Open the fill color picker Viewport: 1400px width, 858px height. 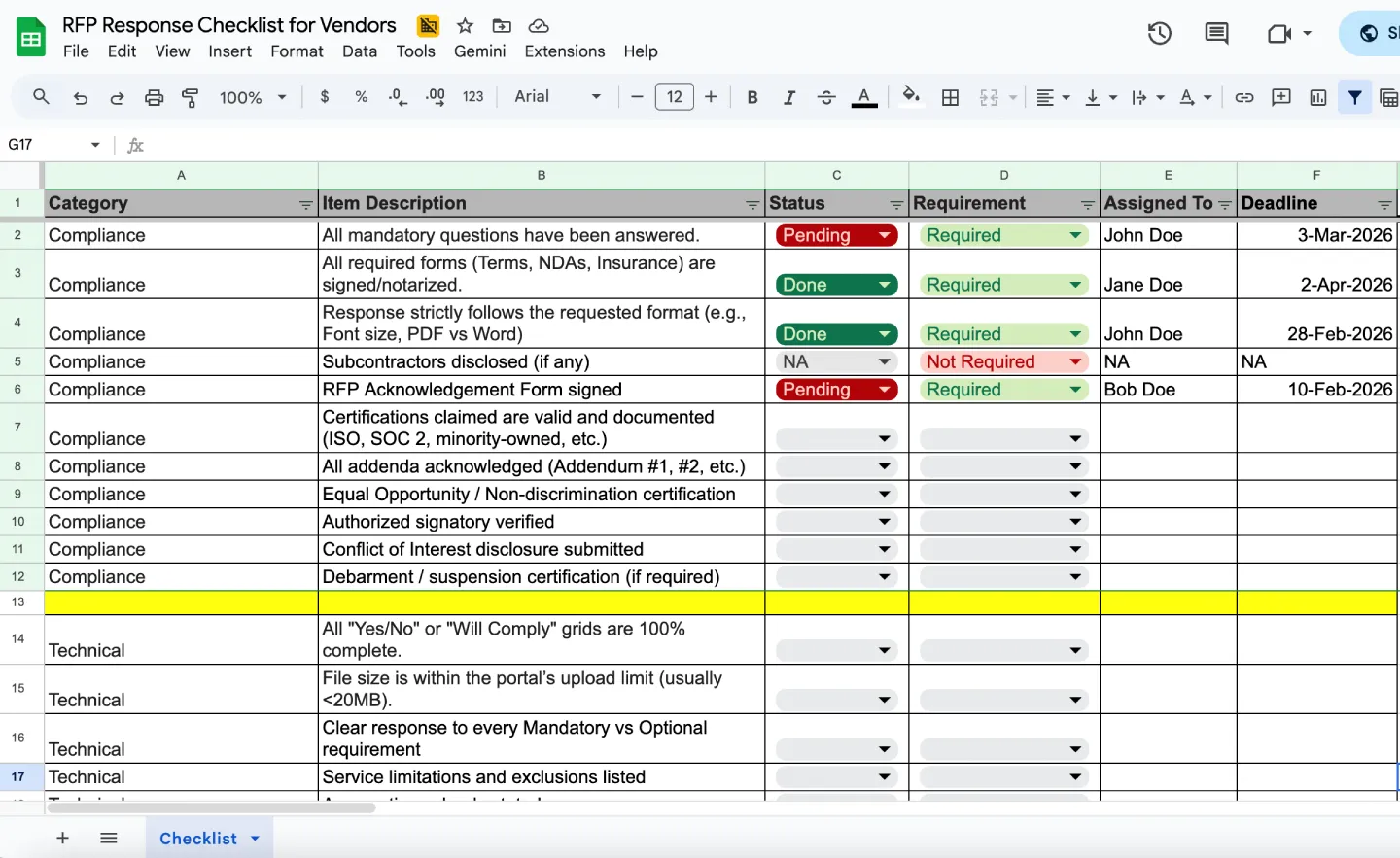[911, 96]
